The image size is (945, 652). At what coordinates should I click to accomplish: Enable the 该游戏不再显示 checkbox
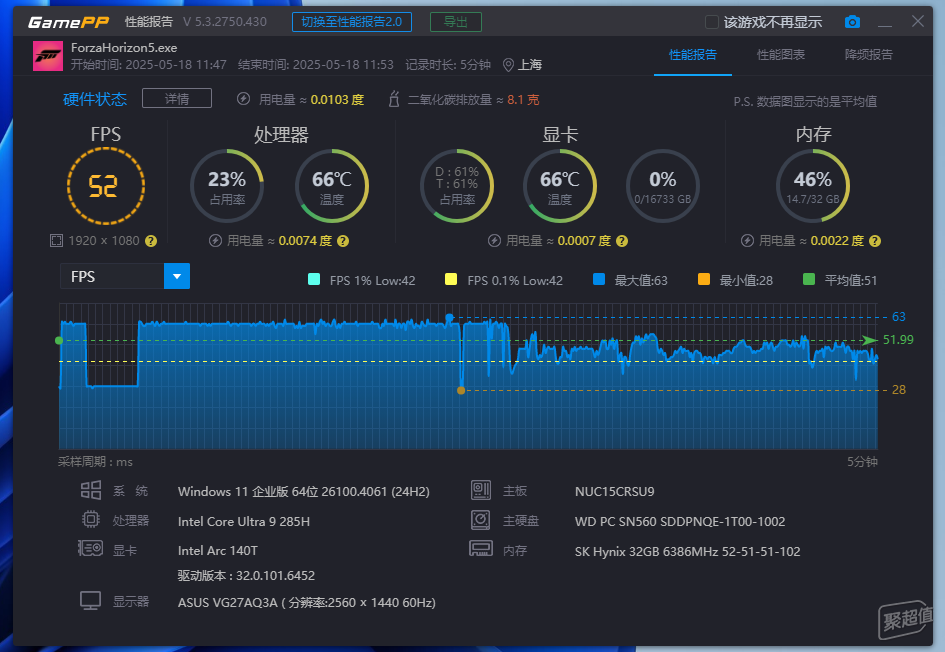[712, 22]
